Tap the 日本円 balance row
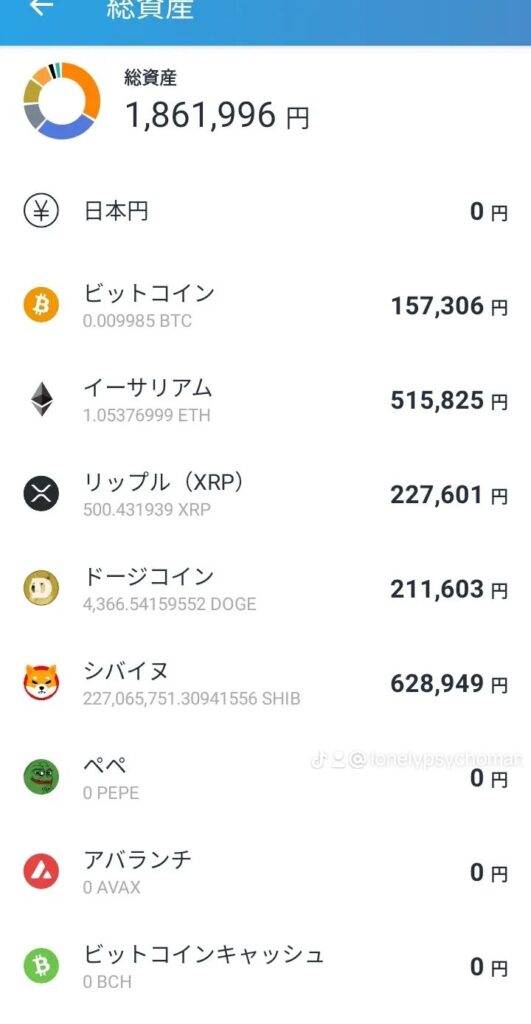Screen dimensions: 531x1024 pos(265,212)
